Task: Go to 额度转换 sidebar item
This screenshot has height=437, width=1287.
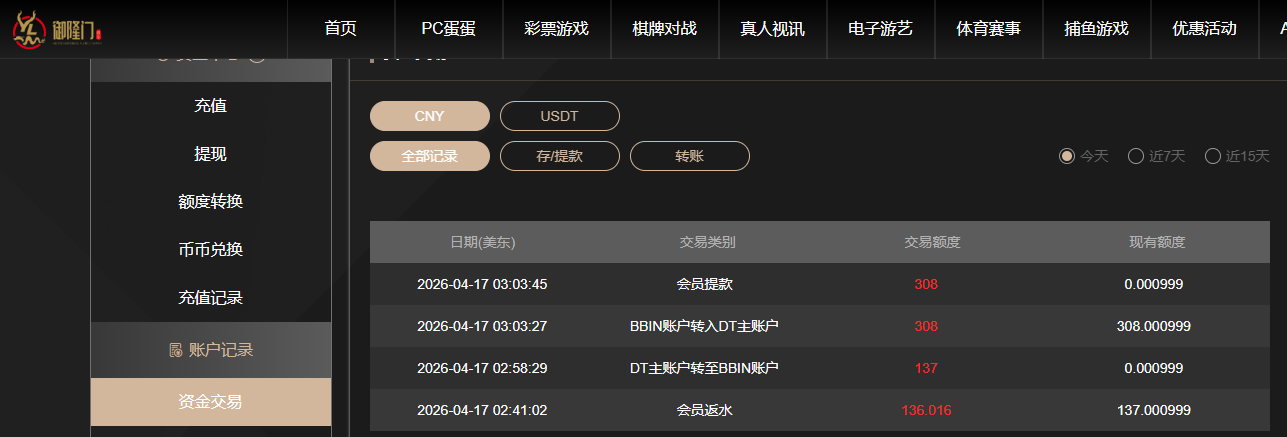Action: pyautogui.click(x=211, y=202)
